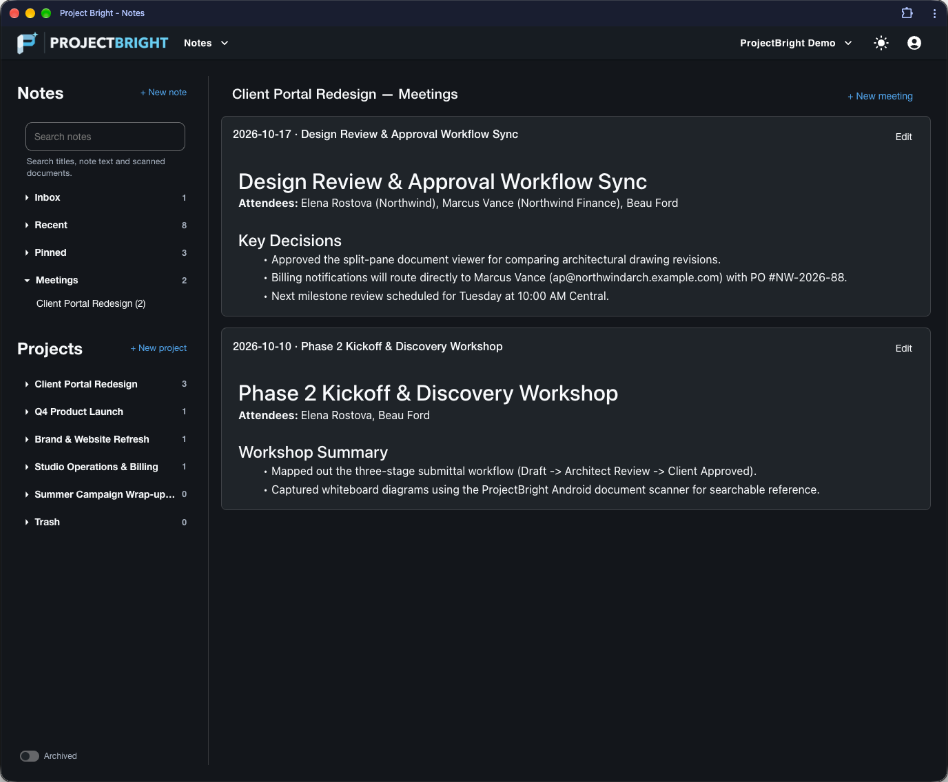948x782 pixels.
Task: Open Client Portal Redesign (2) under Meetings
Action: point(91,304)
